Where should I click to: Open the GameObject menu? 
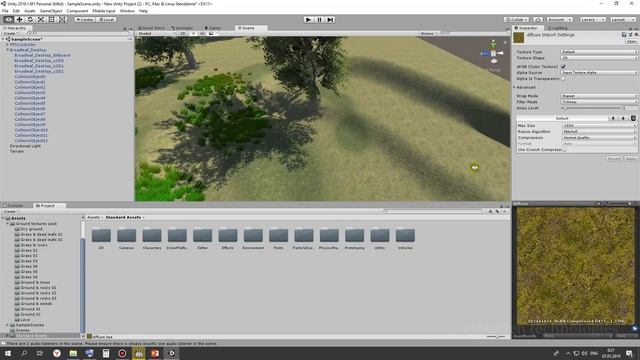[51, 11]
